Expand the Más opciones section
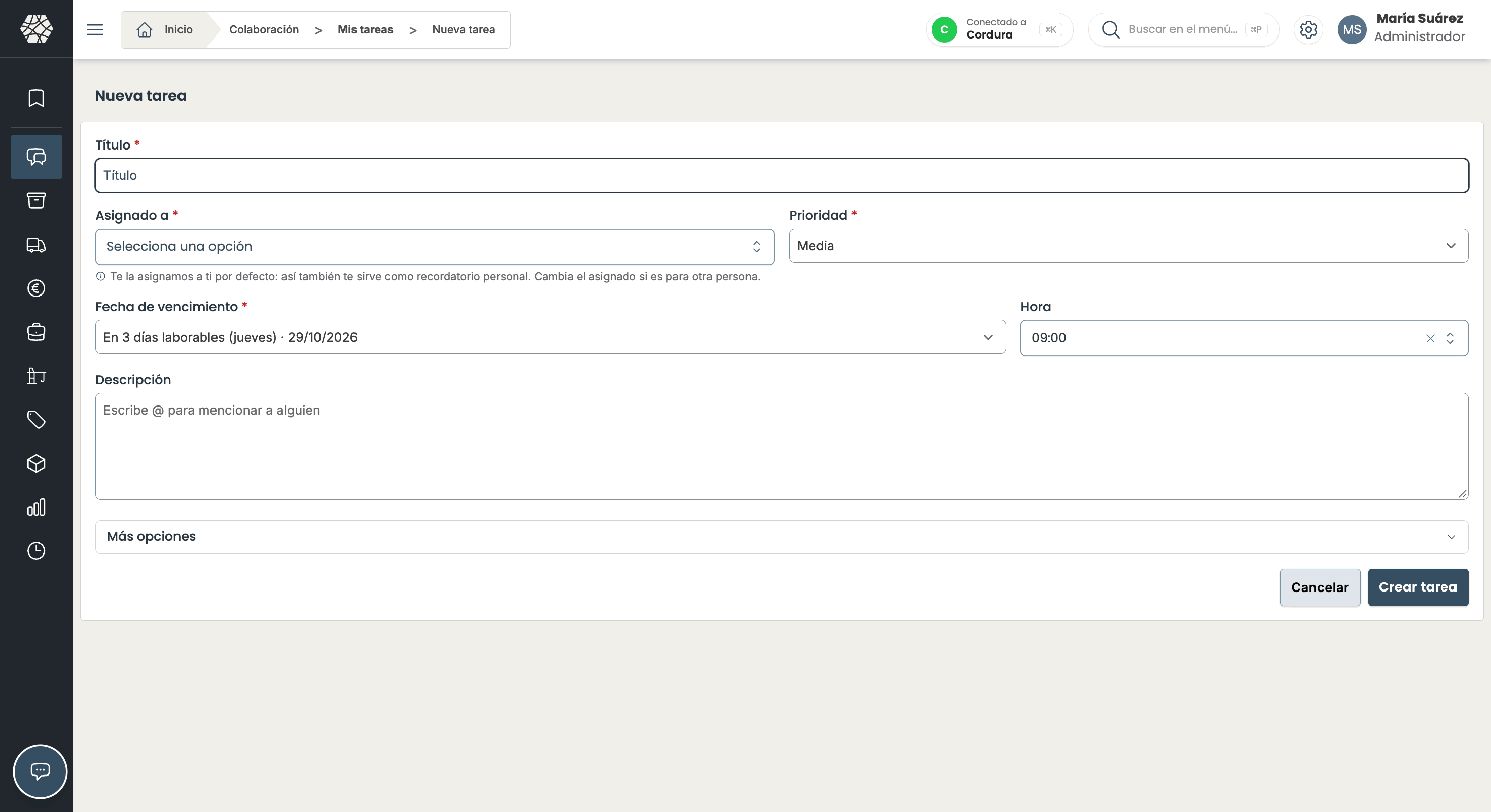Screen dimensions: 1491x812 point(782,537)
